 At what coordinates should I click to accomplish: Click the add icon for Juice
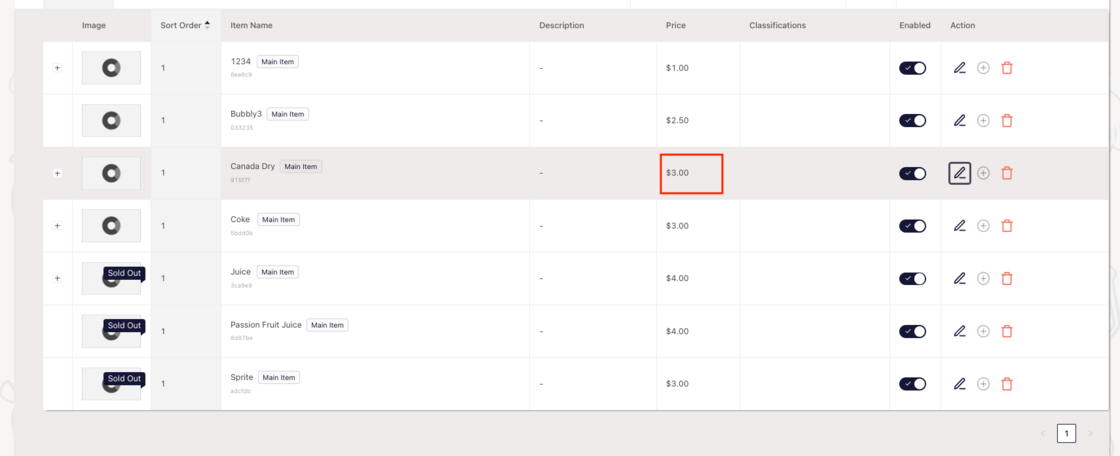983,278
